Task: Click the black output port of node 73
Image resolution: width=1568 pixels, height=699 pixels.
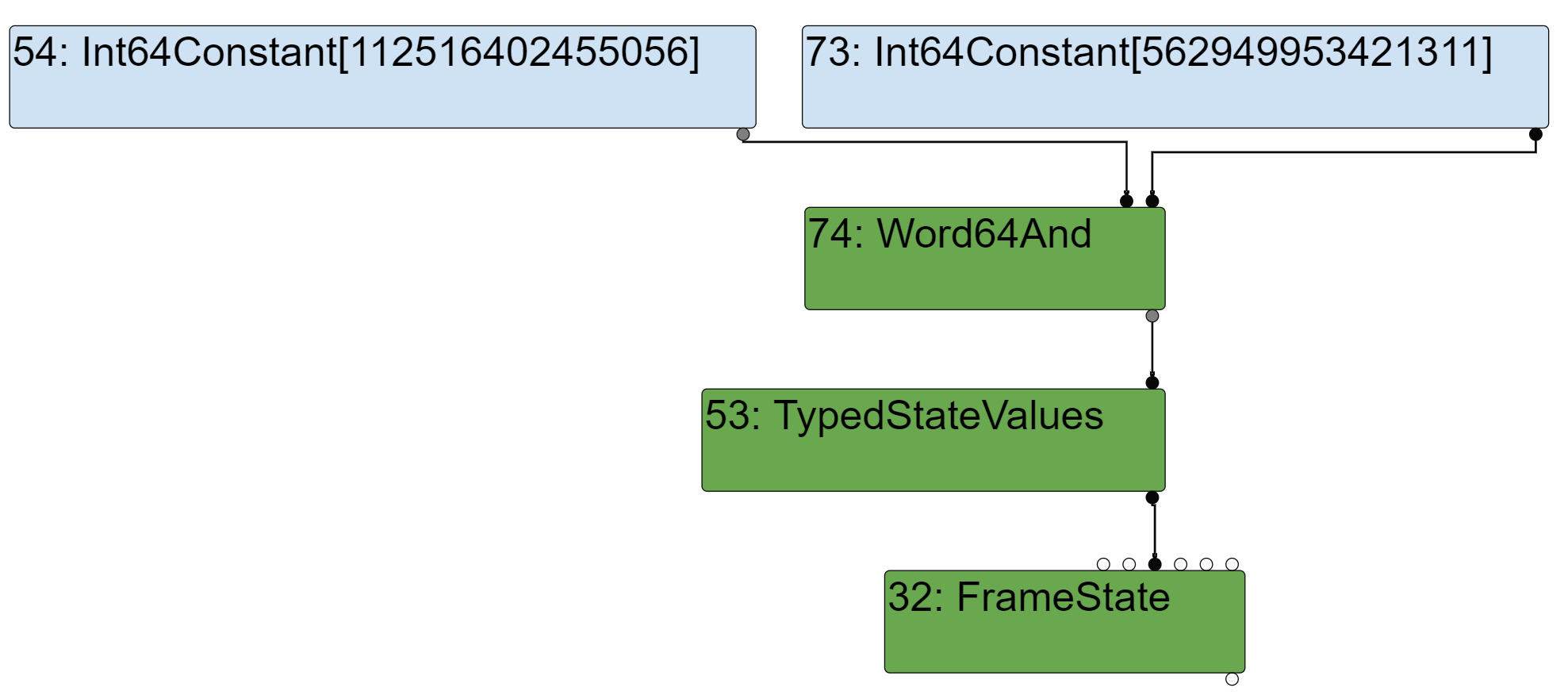Action: coord(1535,134)
